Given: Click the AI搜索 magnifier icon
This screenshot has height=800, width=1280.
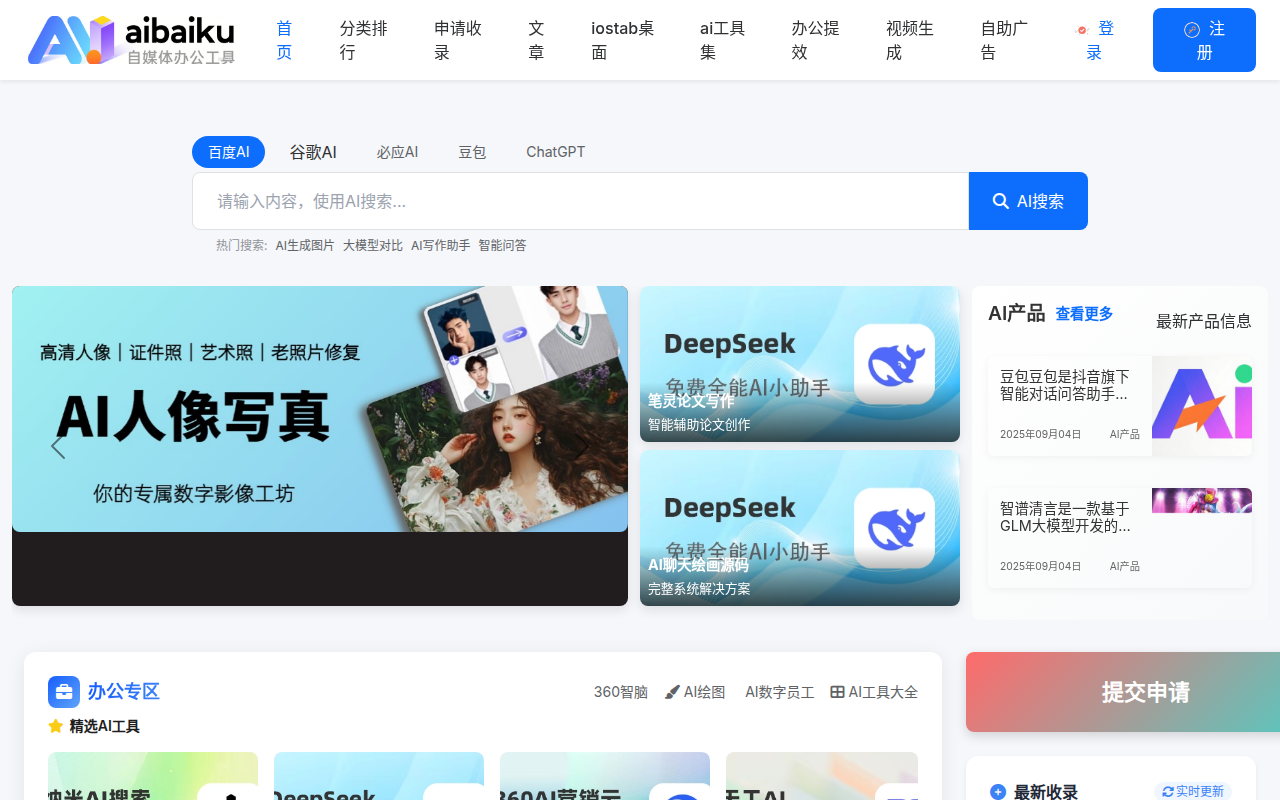Looking at the screenshot, I should (1000, 200).
